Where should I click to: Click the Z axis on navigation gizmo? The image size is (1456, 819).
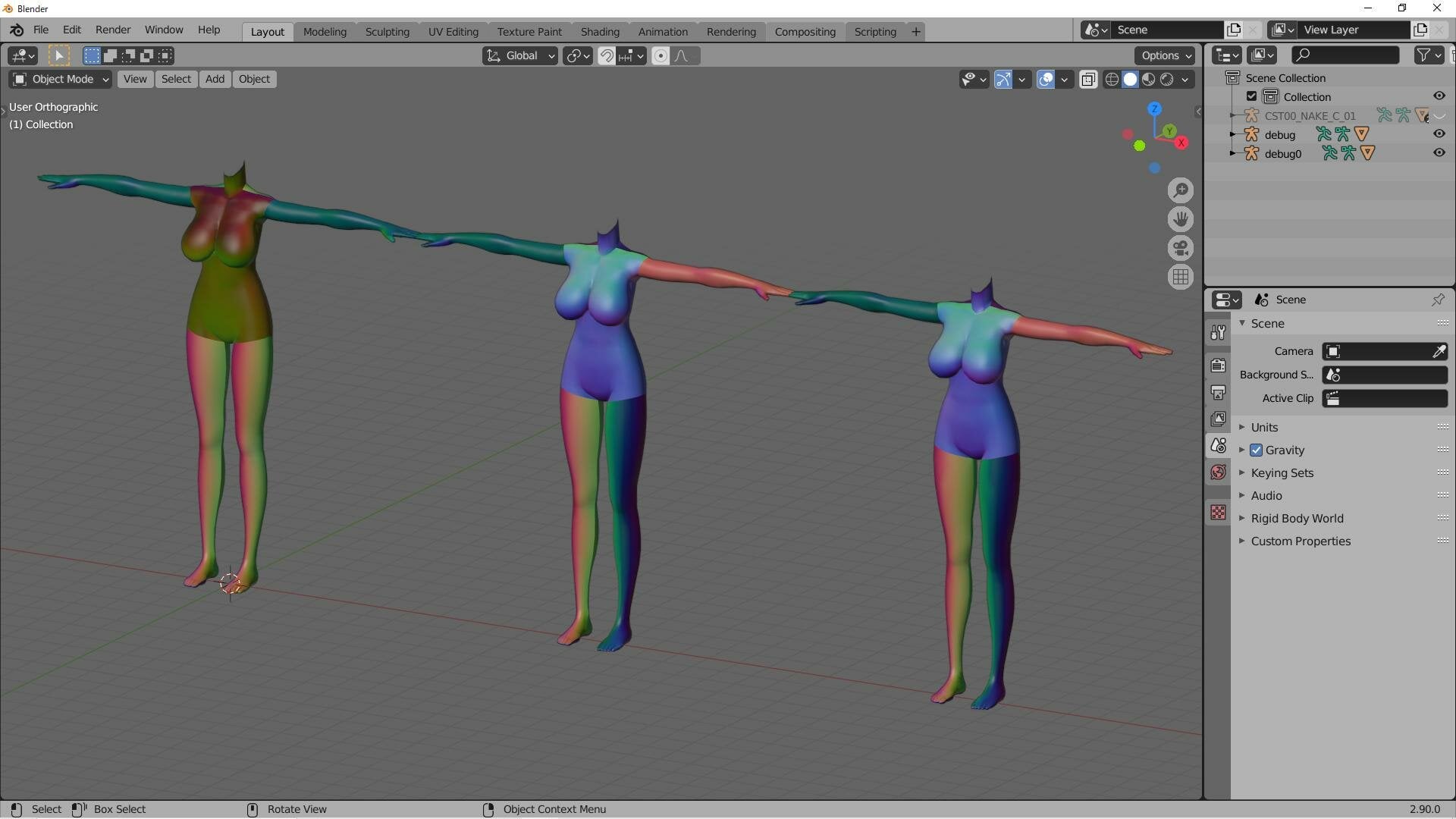(x=1154, y=109)
